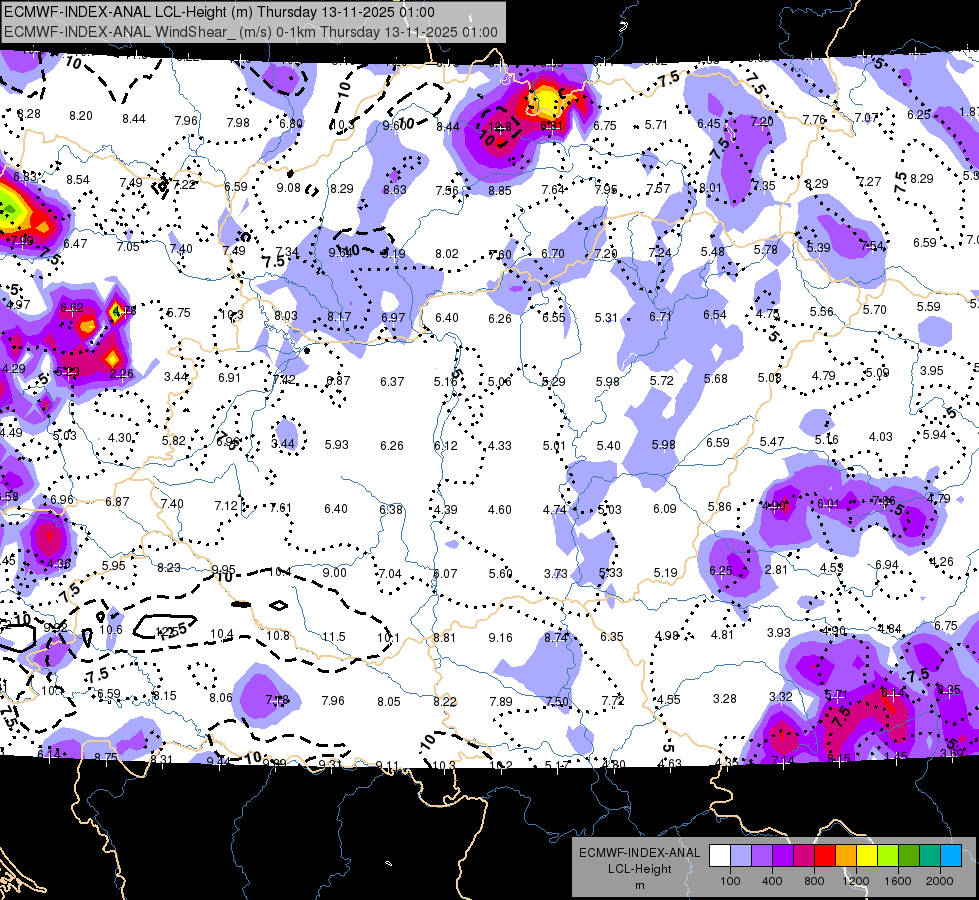The width and height of the screenshot is (979, 900).
Task: Click the wind shear value 4.03
Action: click(880, 437)
